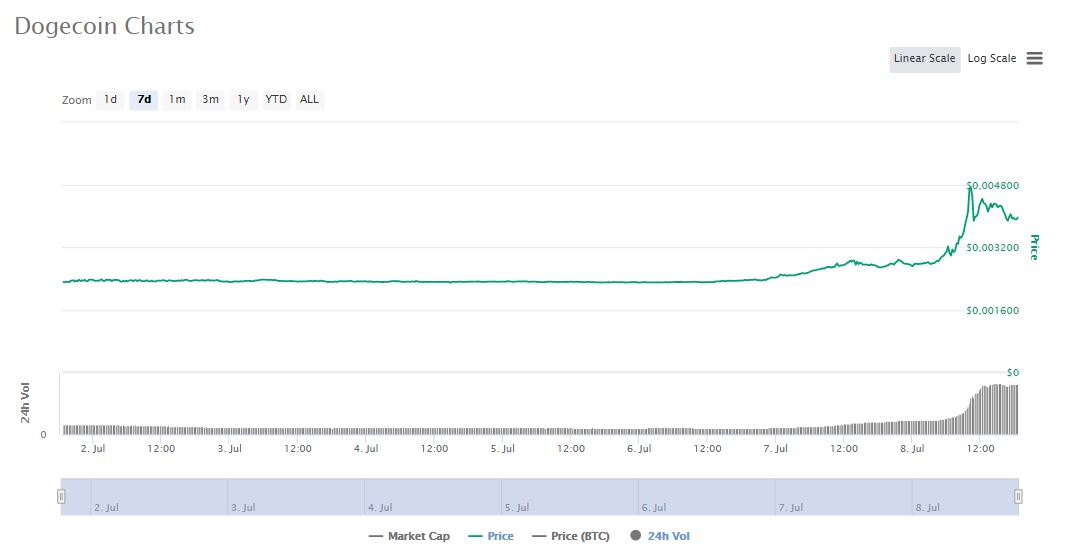The width and height of the screenshot is (1066, 549).
Task: Click the 2. Jul x-axis label
Action: click(x=92, y=448)
